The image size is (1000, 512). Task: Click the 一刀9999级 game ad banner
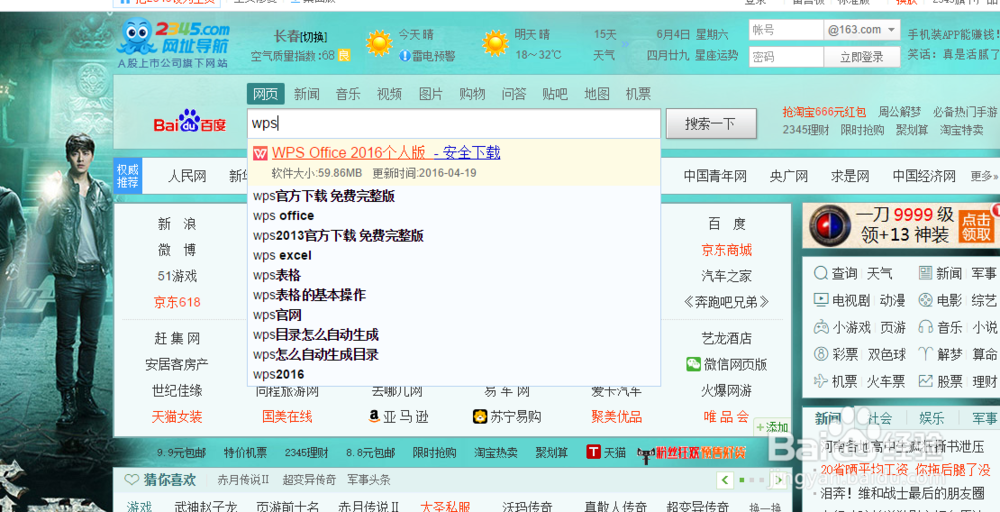(901, 224)
